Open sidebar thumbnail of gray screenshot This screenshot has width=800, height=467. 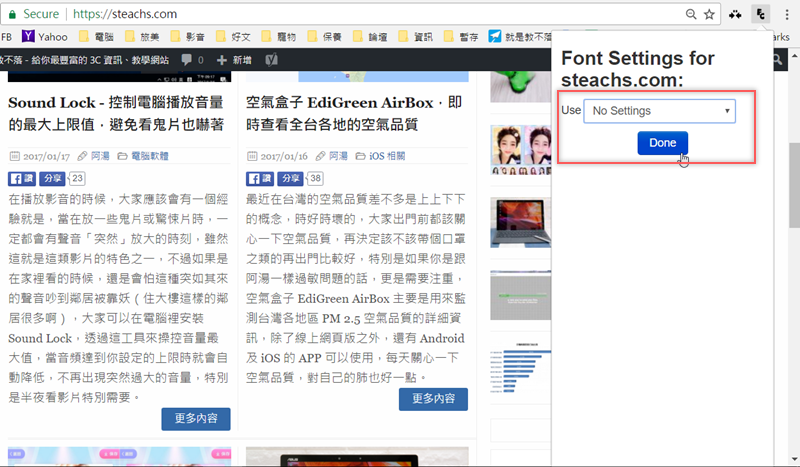click(520, 295)
